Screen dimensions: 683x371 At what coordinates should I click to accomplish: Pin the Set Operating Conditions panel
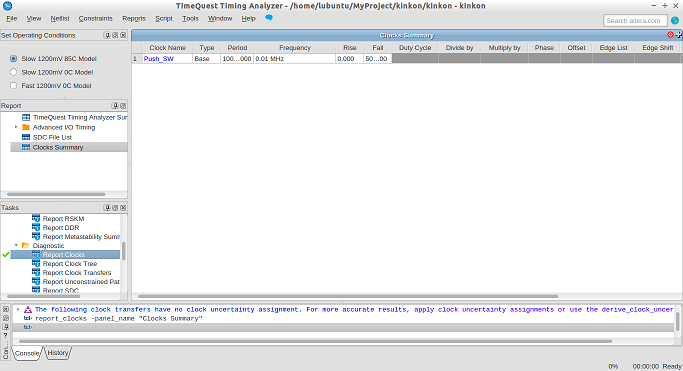pos(107,35)
